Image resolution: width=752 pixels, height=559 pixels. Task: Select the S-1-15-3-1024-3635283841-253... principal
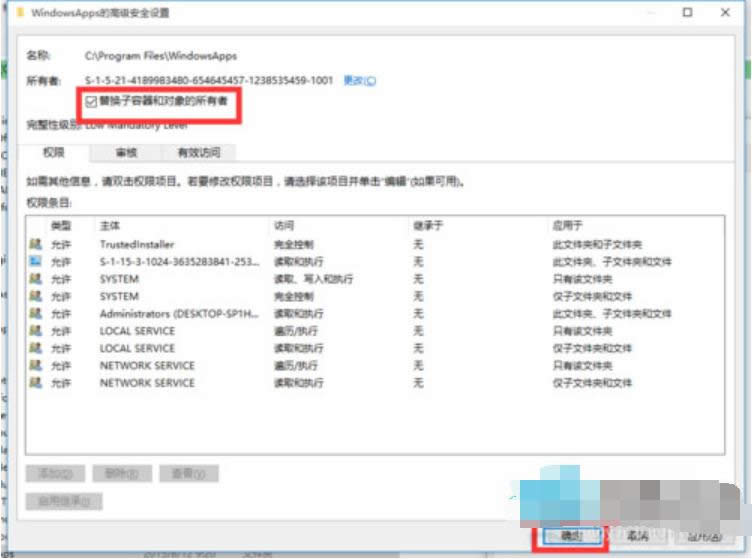coord(179,262)
